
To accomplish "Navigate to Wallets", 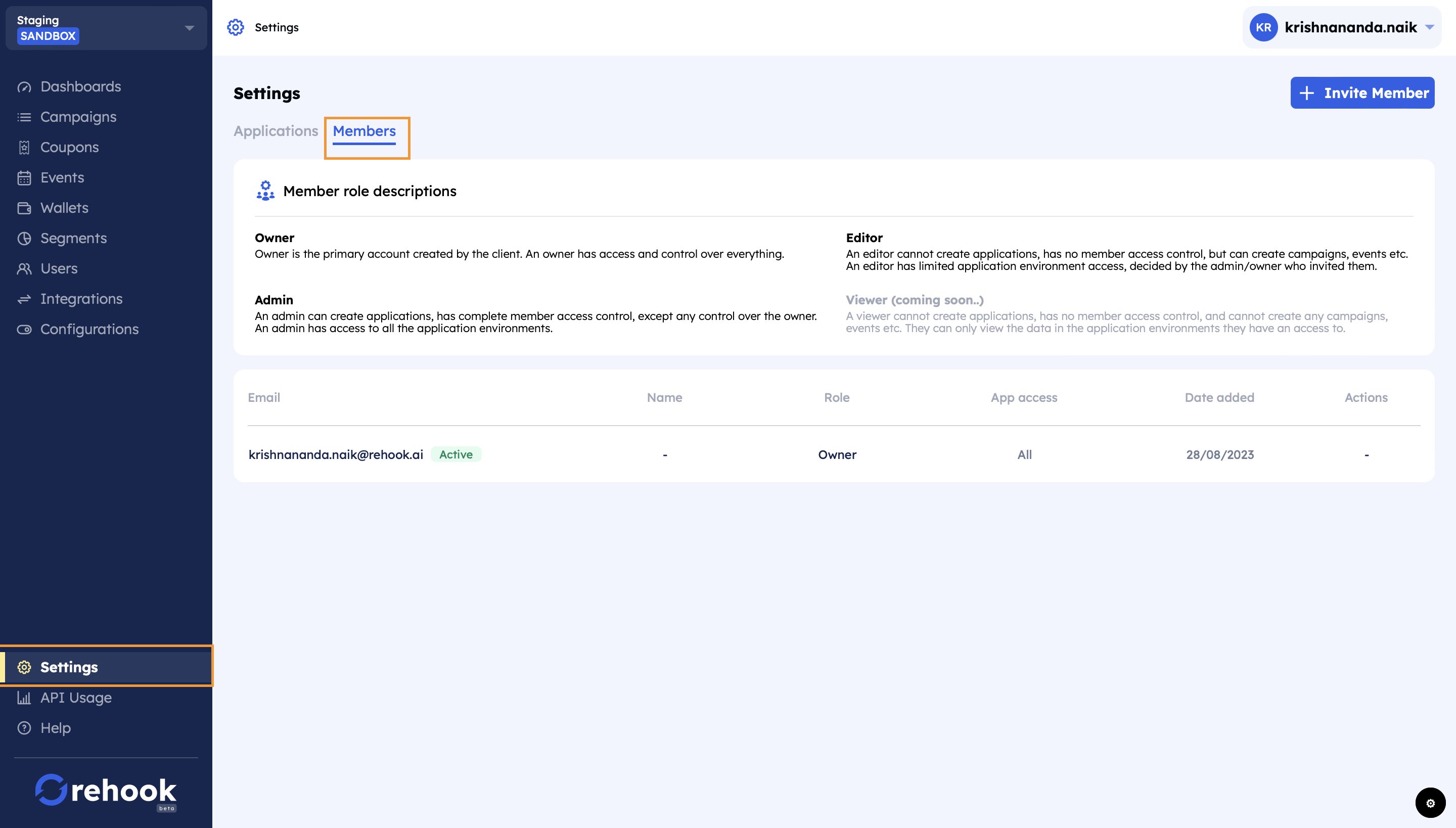I will (64, 208).
